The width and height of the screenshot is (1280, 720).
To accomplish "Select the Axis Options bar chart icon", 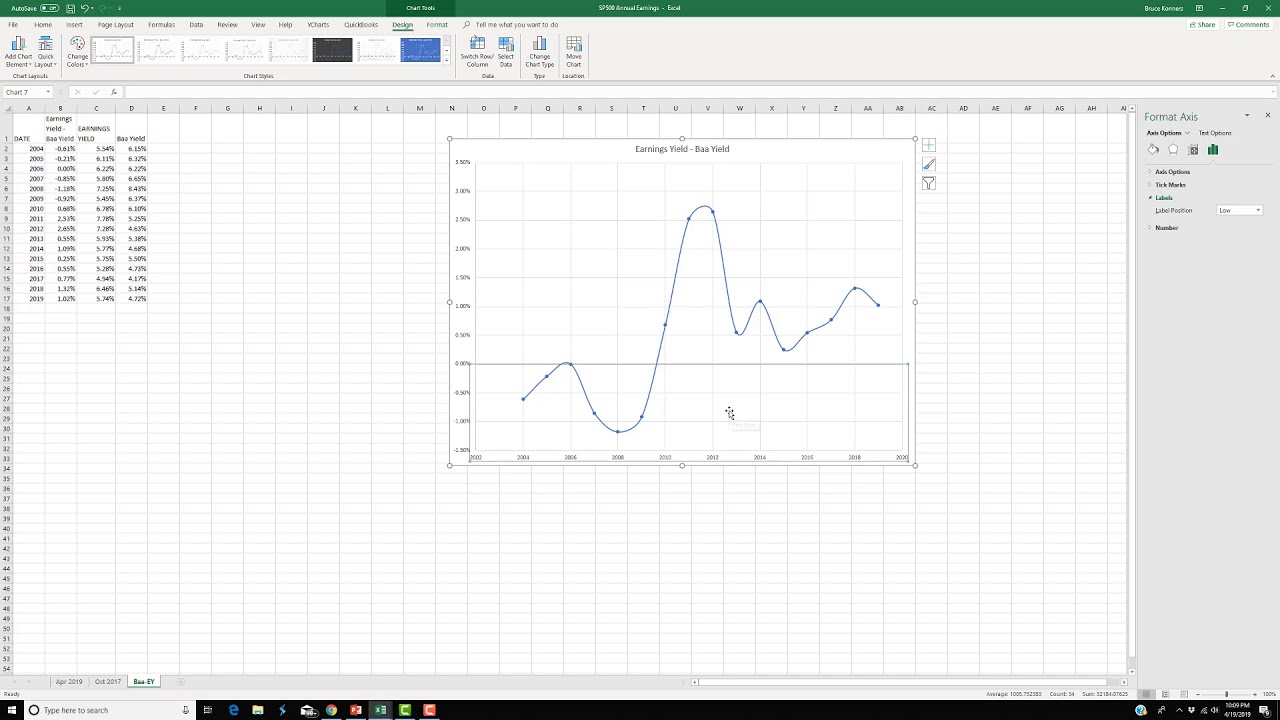I will click(1213, 150).
